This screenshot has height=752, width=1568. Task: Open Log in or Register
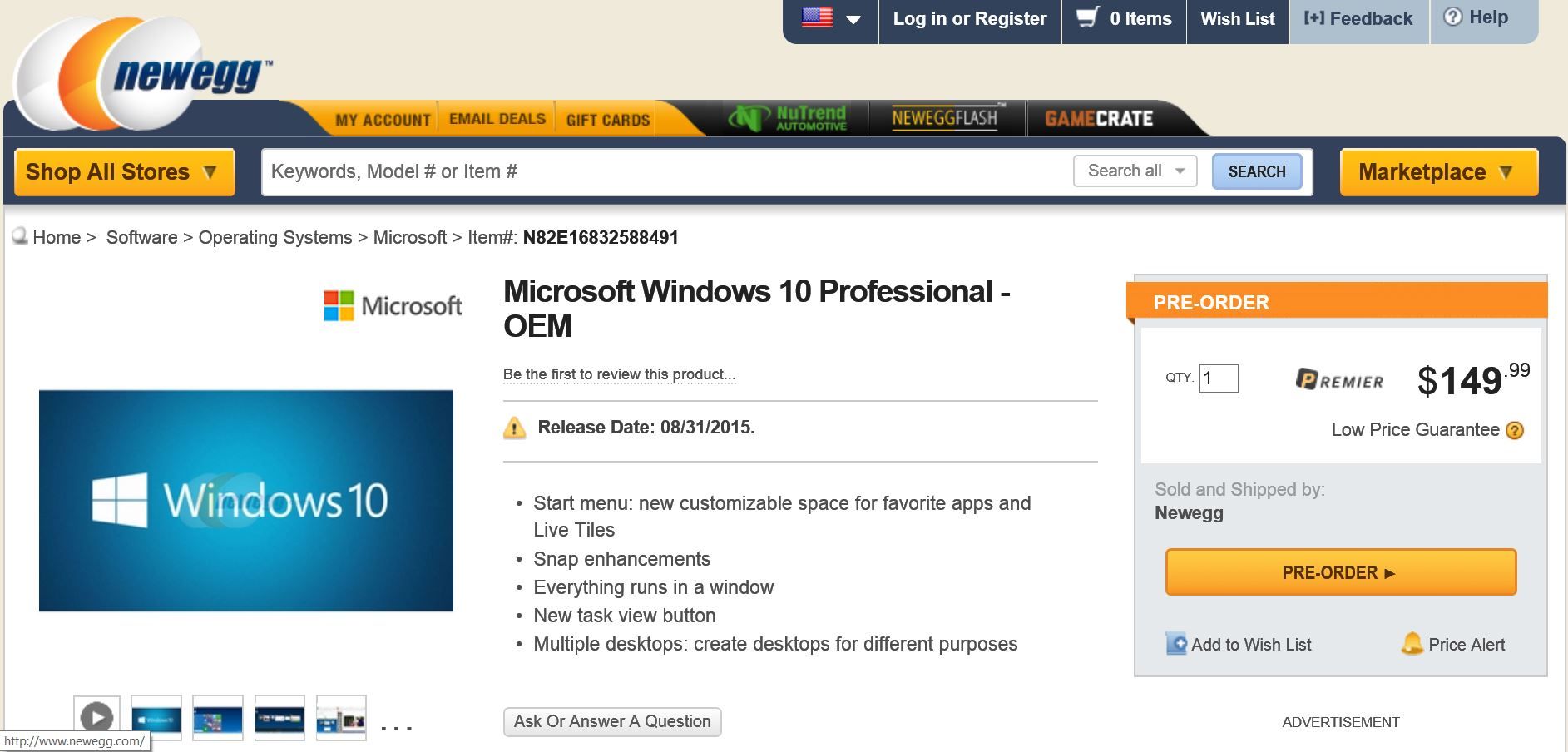tap(969, 18)
